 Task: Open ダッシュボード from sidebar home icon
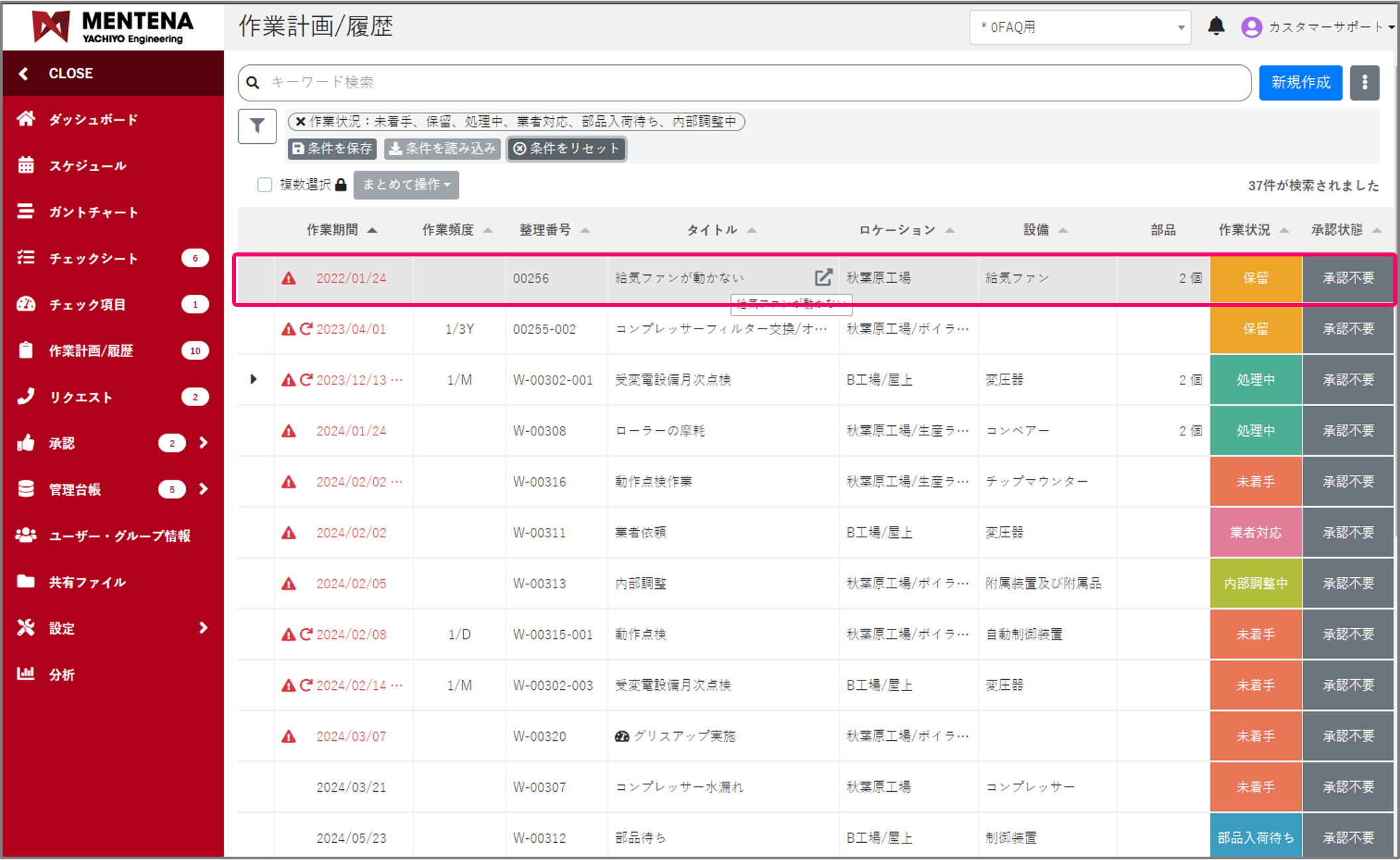click(27, 119)
